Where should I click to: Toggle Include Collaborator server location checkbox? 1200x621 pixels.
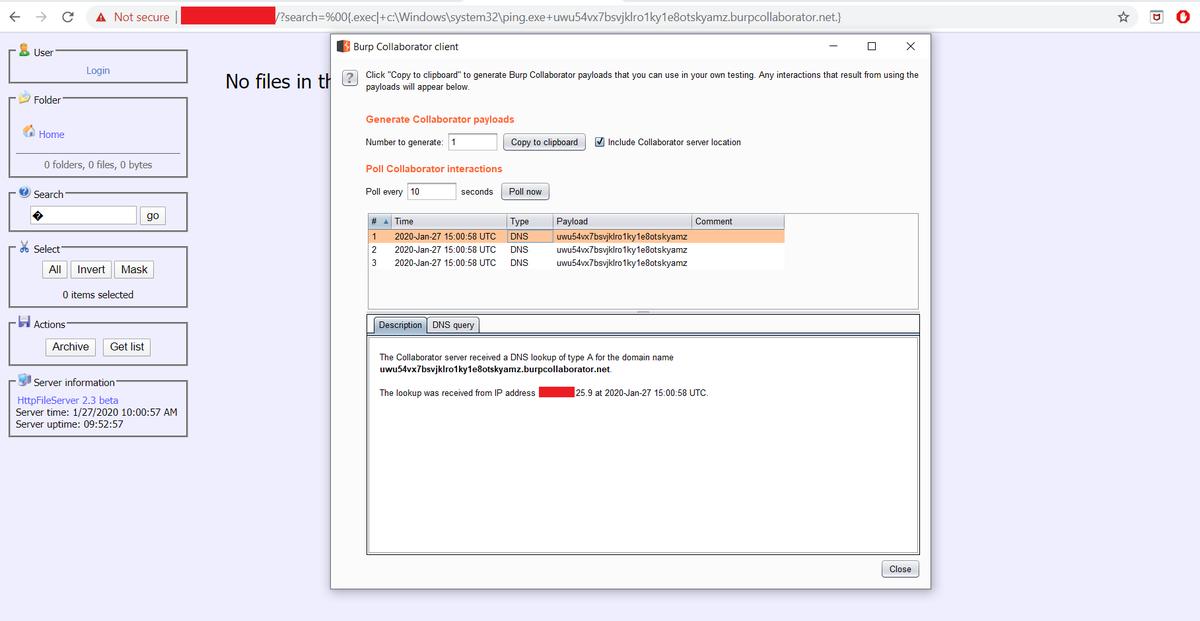599,142
